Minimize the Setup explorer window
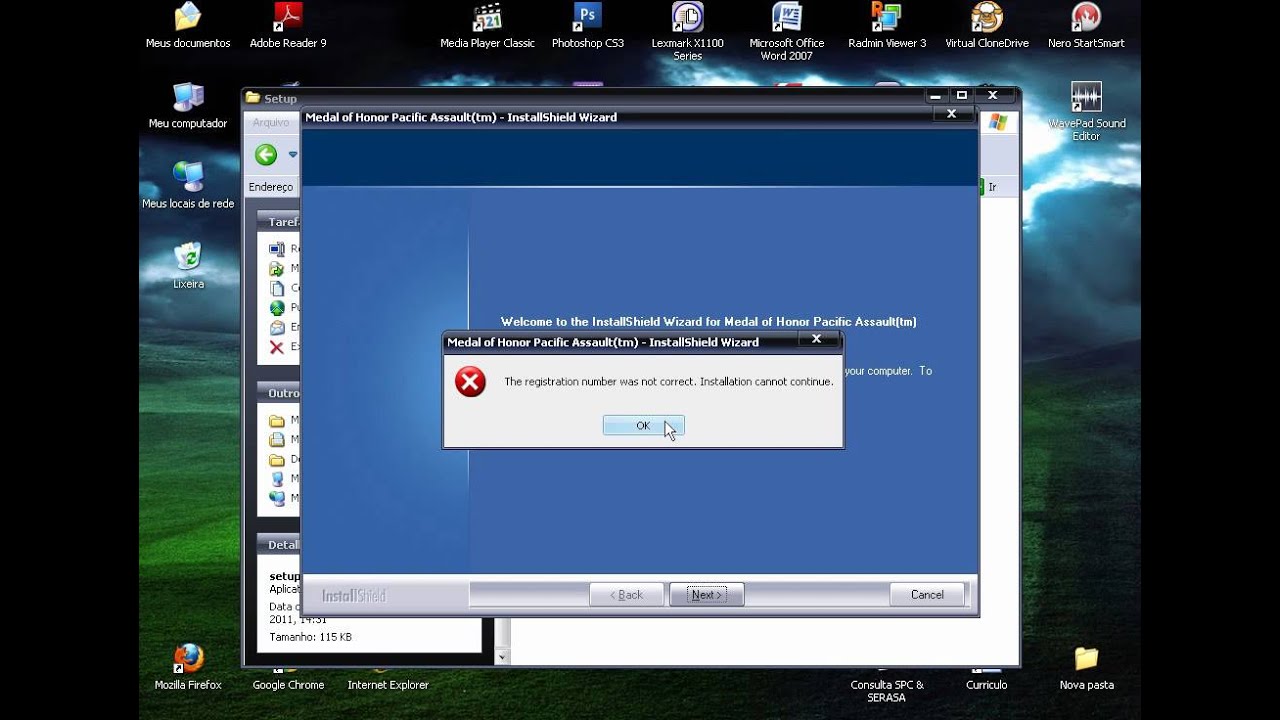1280x720 pixels. tap(936, 96)
